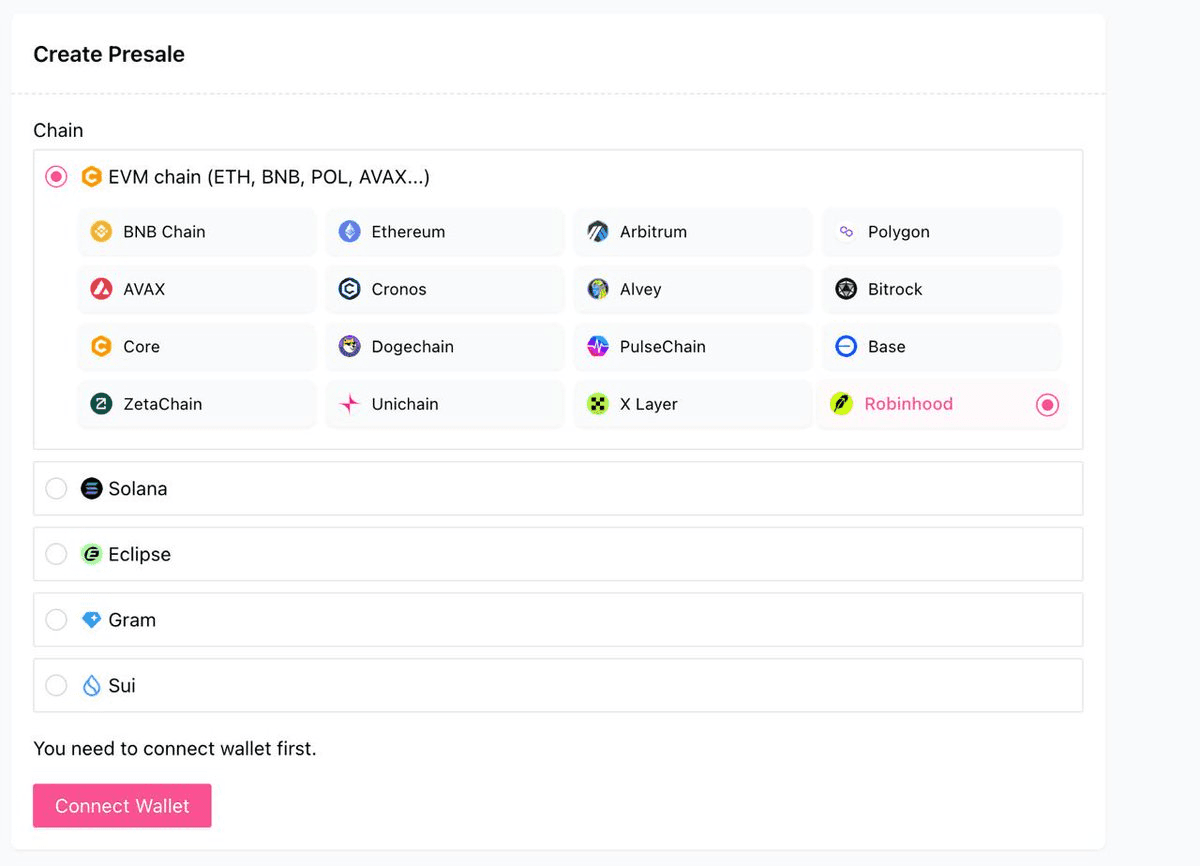
Task: Click the Bitrock logo icon
Action: 846,289
